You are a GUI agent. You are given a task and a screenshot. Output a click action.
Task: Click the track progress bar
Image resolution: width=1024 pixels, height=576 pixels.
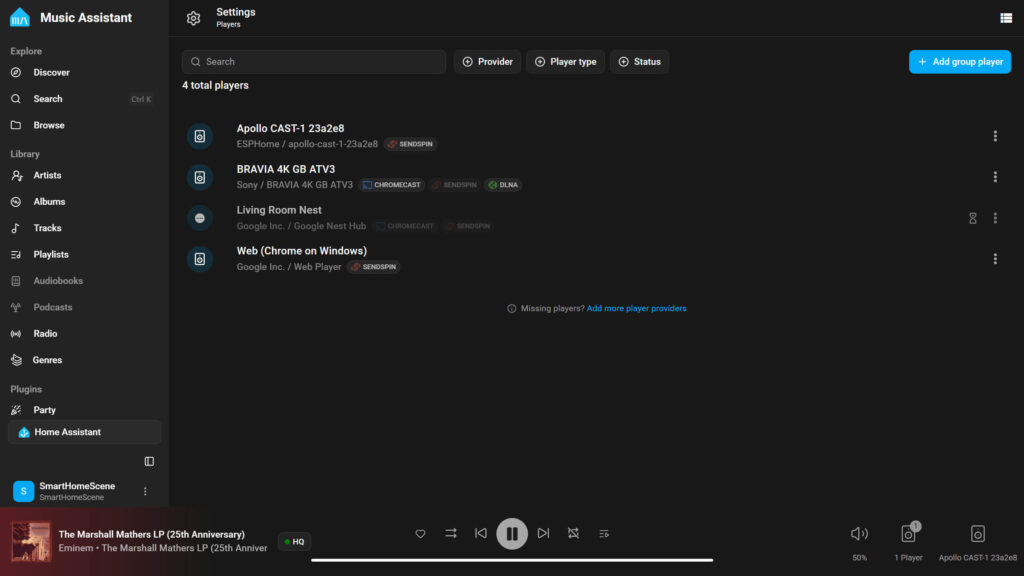pos(512,560)
